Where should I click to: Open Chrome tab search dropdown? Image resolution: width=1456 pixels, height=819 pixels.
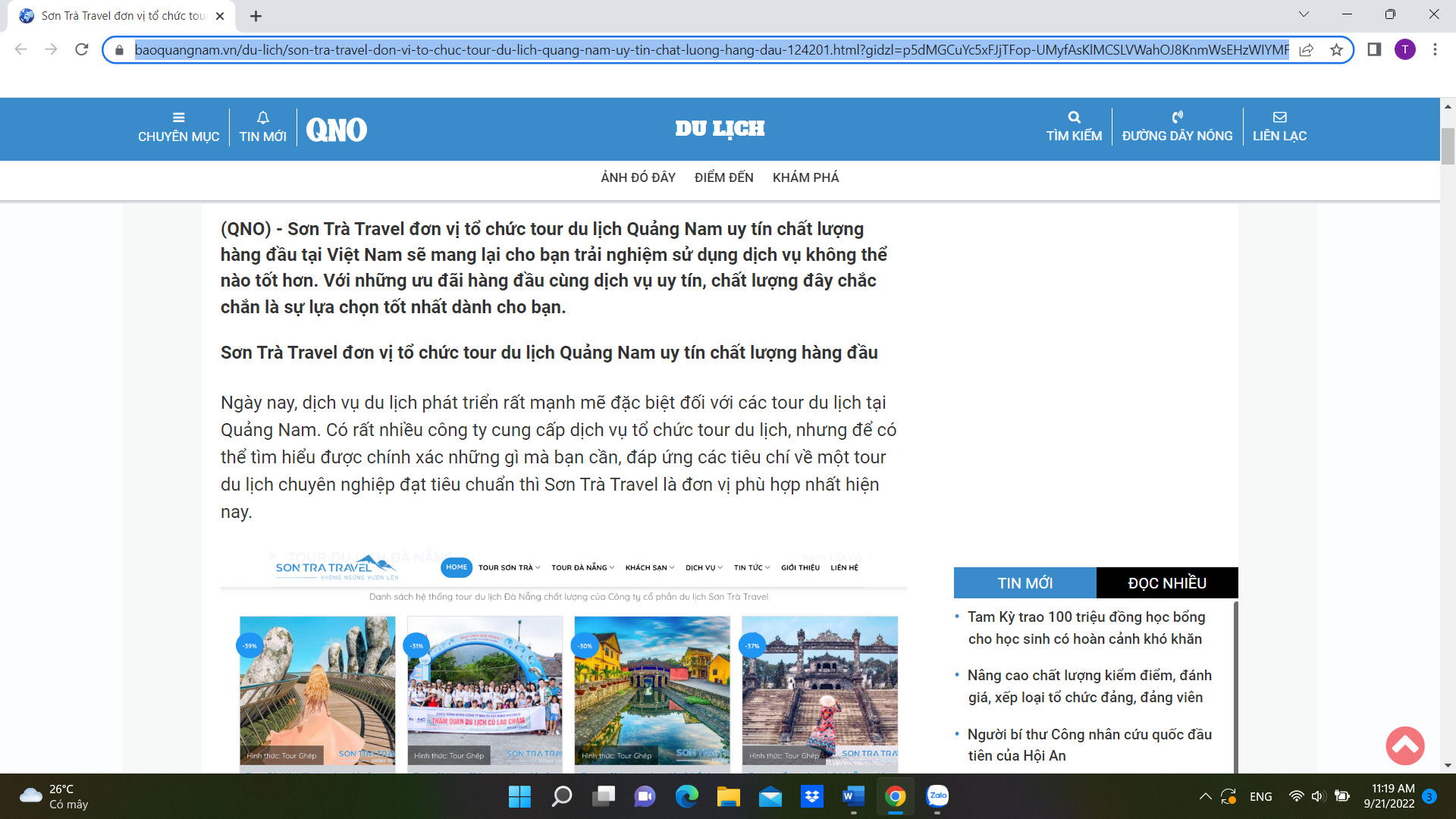tap(1304, 14)
